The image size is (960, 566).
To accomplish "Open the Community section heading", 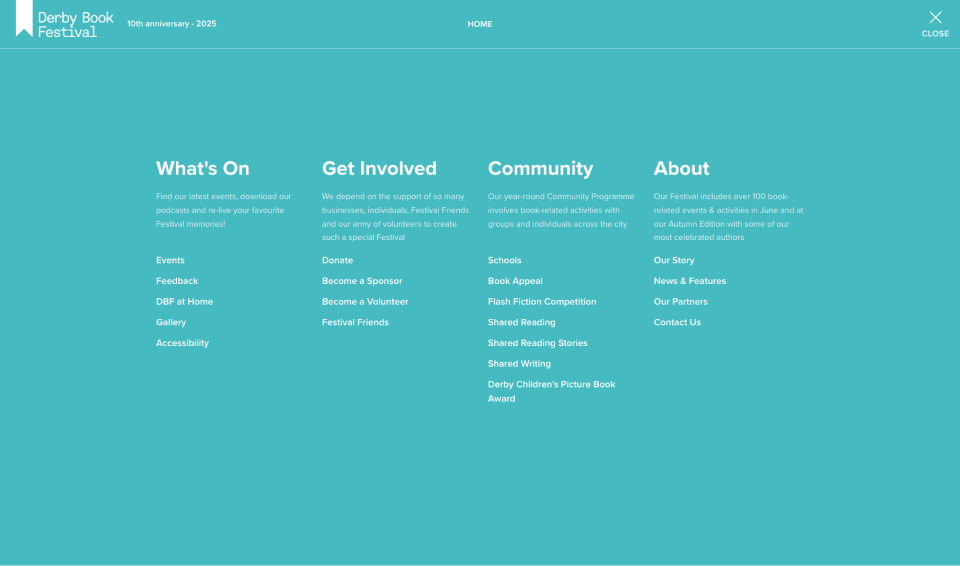I will pos(541,168).
